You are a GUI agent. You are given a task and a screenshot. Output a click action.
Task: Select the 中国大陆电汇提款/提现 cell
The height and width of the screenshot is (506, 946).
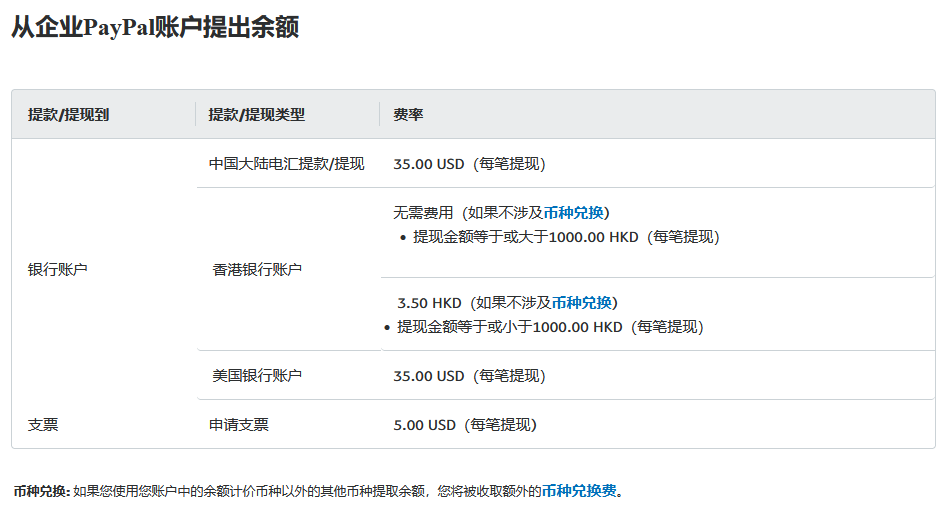(x=286, y=164)
